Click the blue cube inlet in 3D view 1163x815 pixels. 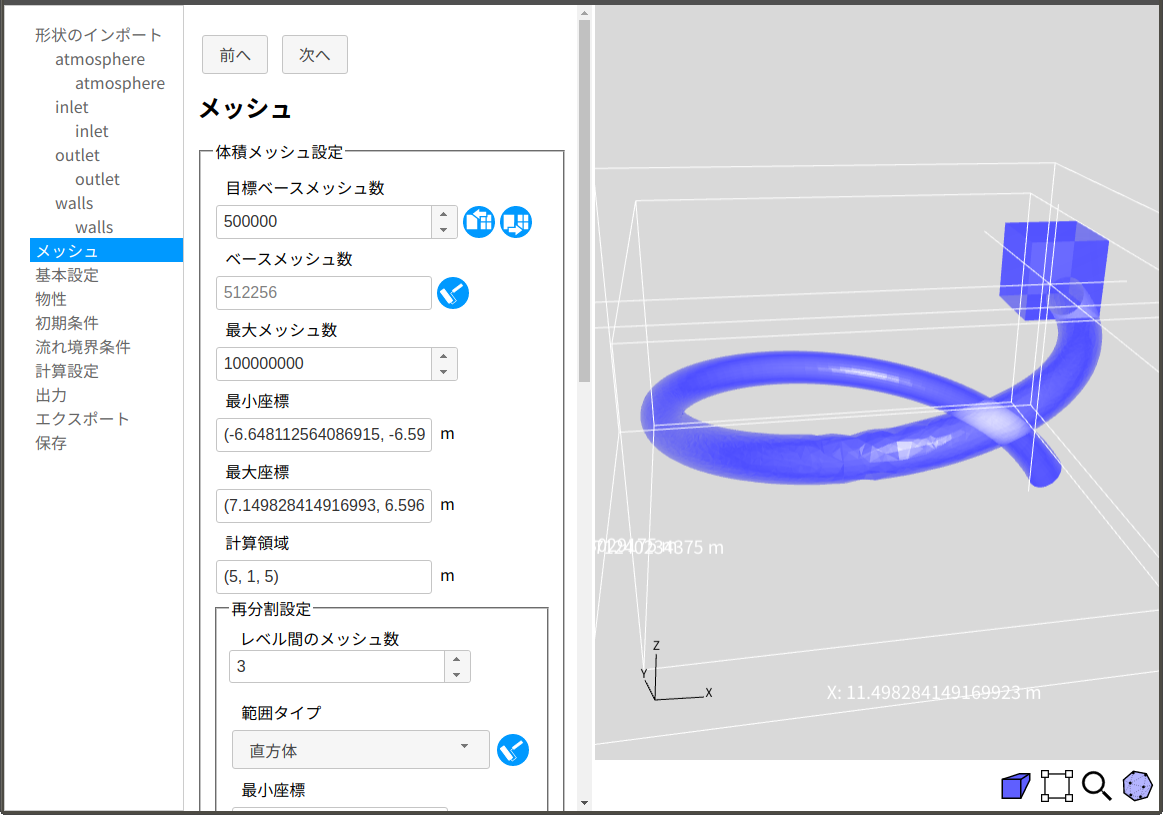(x=1053, y=269)
